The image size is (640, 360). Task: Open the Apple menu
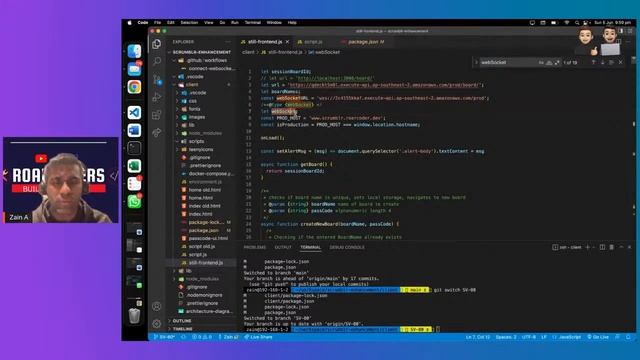tap(129, 23)
